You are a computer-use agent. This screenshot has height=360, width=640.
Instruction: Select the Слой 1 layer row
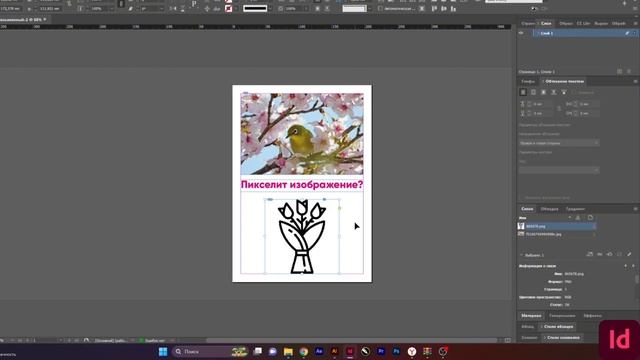pyautogui.click(x=585, y=33)
